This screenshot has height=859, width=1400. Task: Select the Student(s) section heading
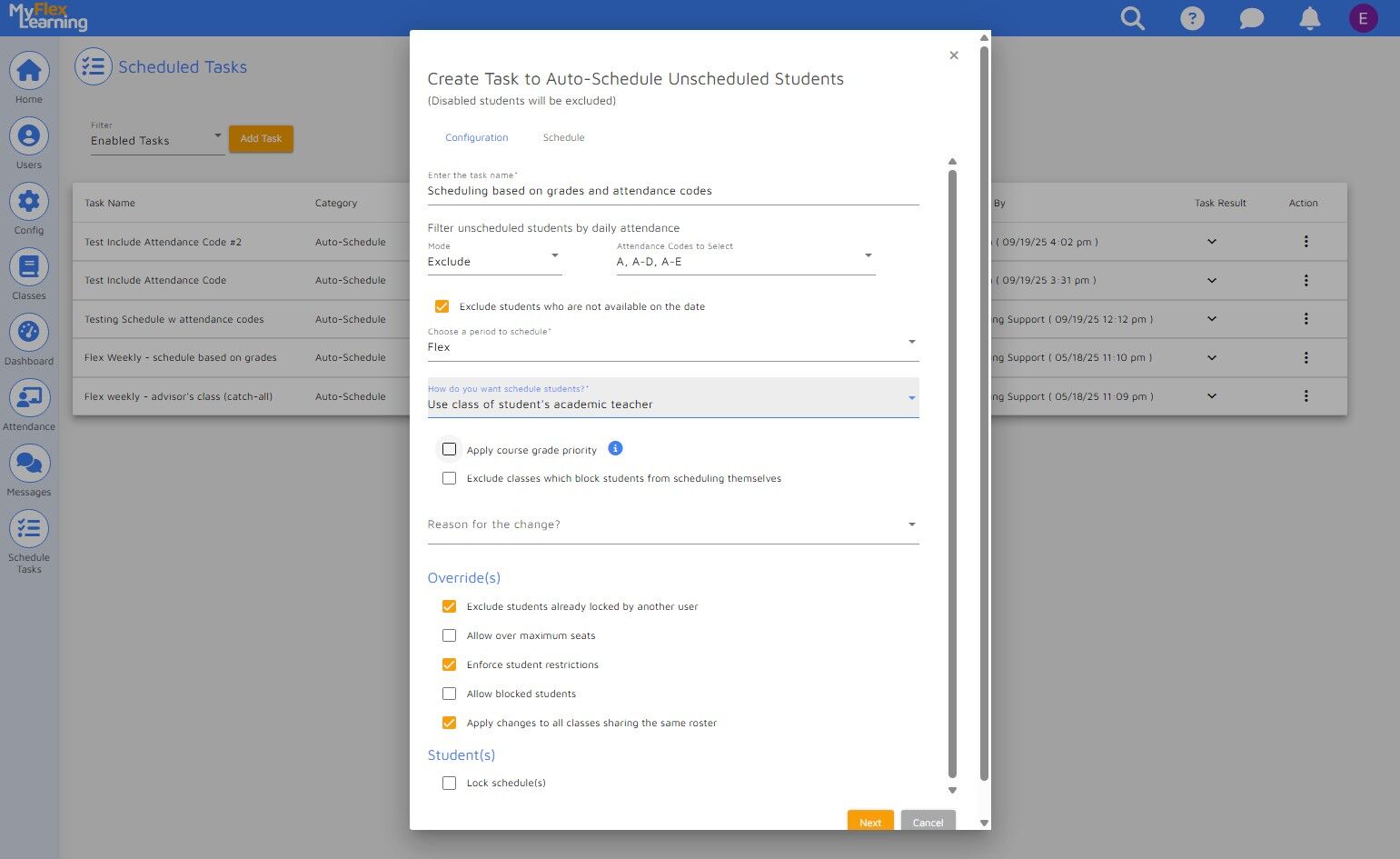pos(462,754)
